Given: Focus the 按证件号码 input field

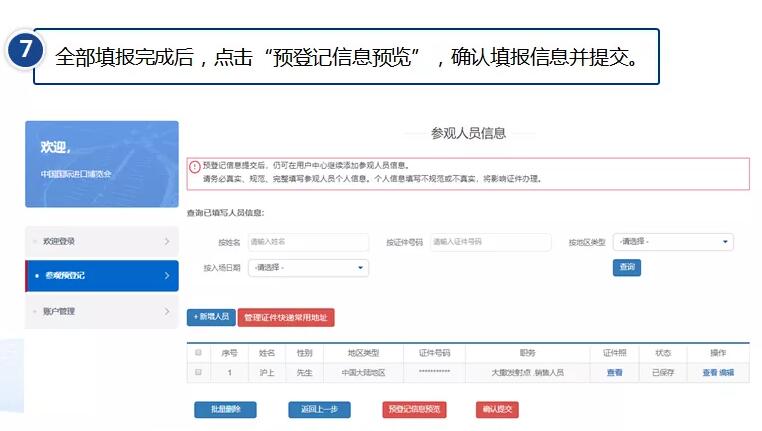Looking at the screenshot, I should click(490, 242).
